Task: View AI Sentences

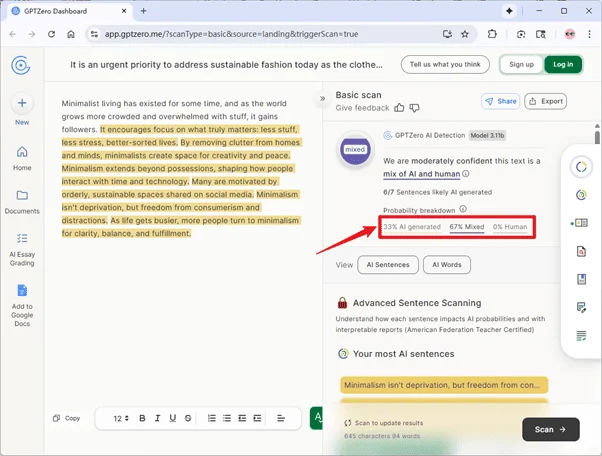Action: point(388,265)
